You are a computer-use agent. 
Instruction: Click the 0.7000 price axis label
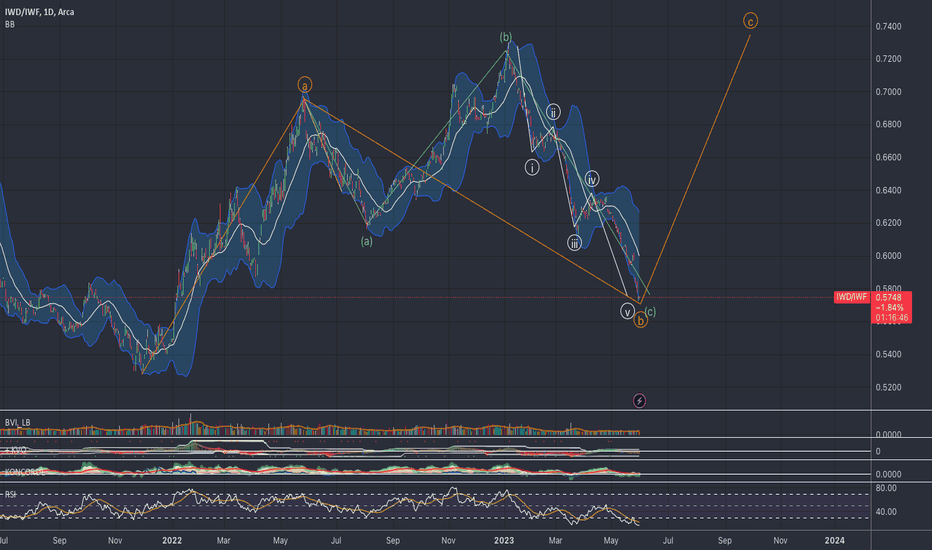[x=888, y=92]
